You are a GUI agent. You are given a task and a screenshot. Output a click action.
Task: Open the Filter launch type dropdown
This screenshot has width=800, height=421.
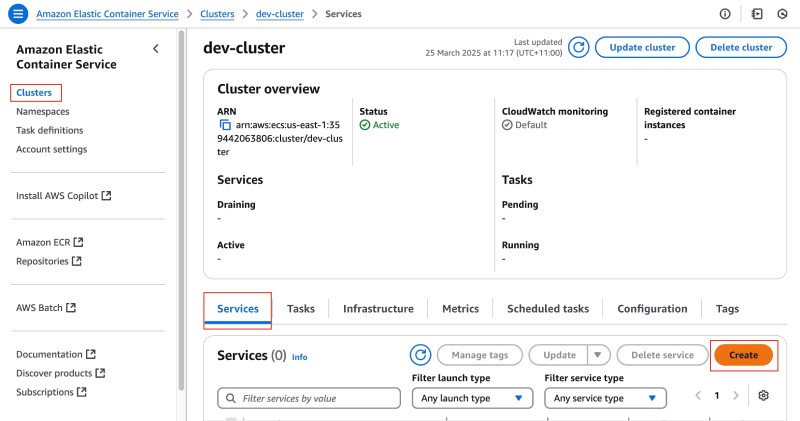pos(472,398)
